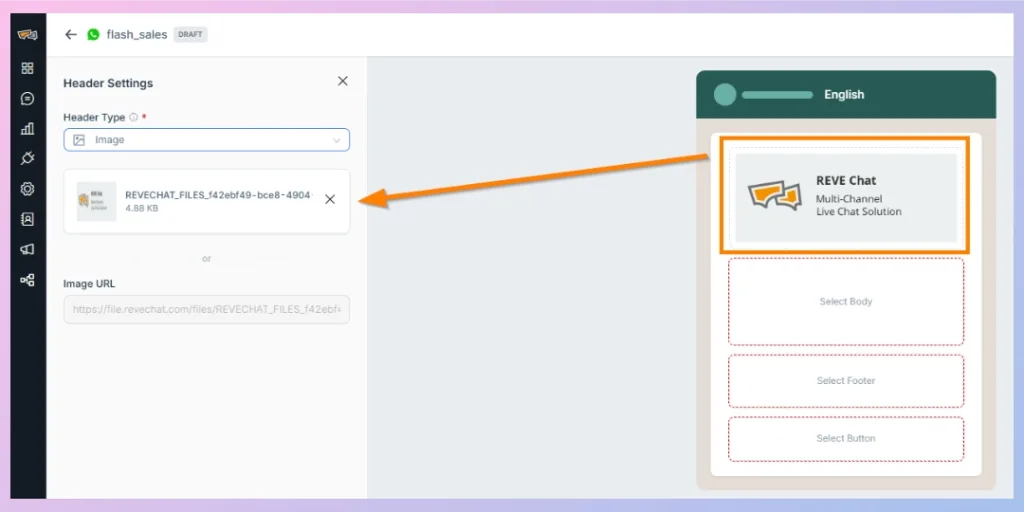
Task: Open the plug integrations icon in sidebar
Action: (x=27, y=159)
